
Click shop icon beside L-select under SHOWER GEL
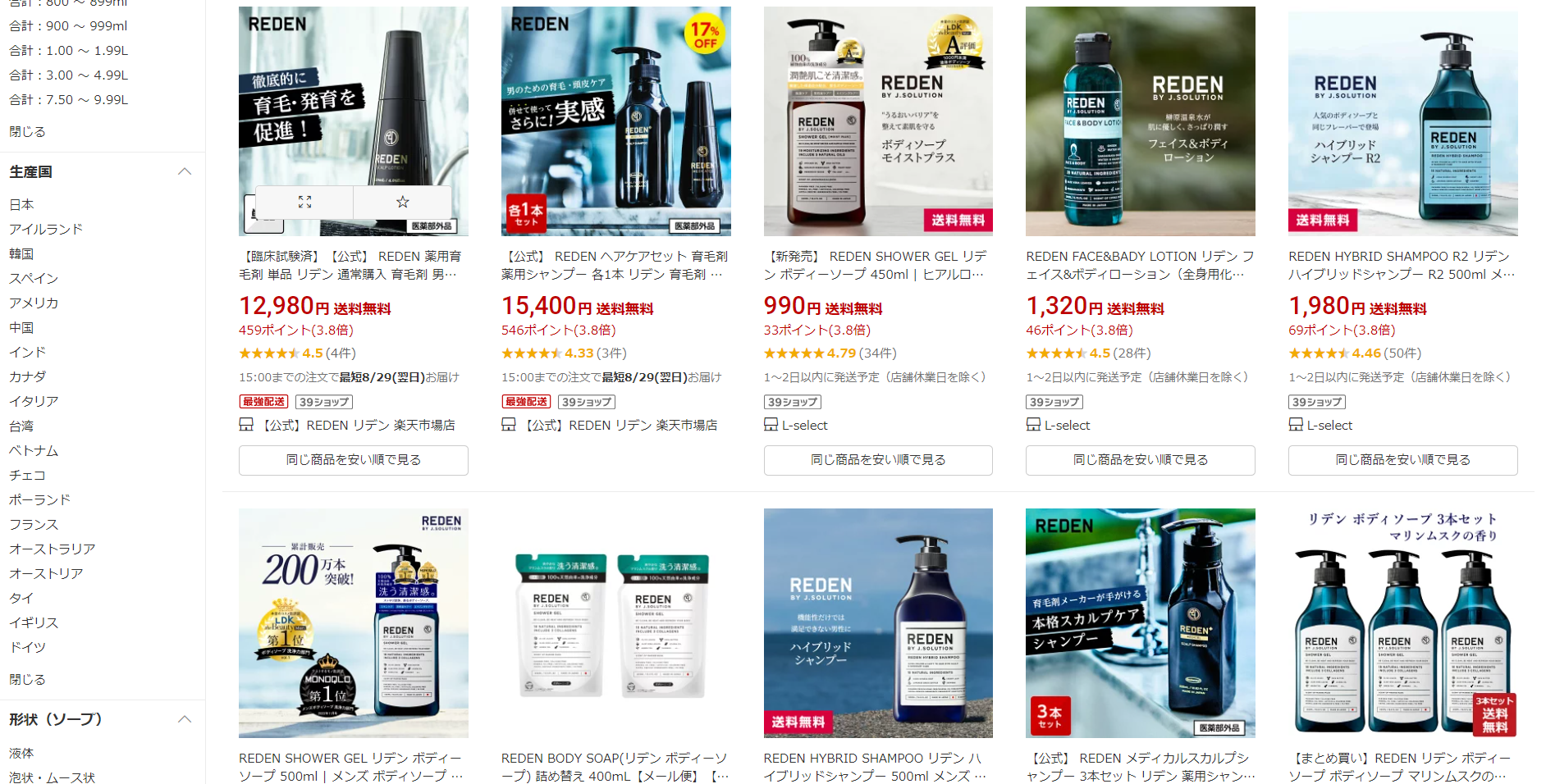point(771,425)
